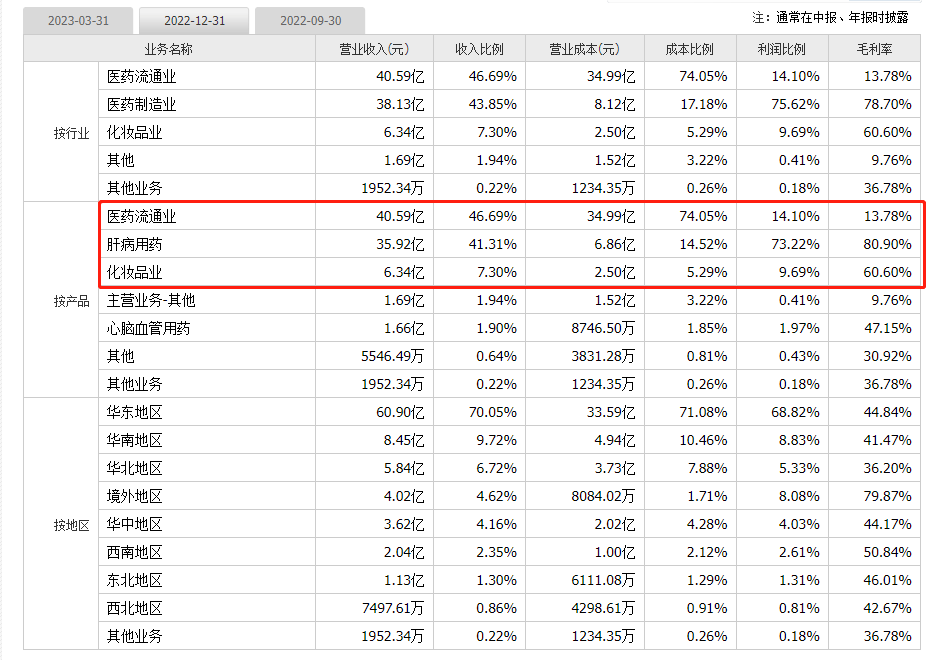Click the 35.92亿 revenue value
932x660 pixels.
(x=400, y=244)
